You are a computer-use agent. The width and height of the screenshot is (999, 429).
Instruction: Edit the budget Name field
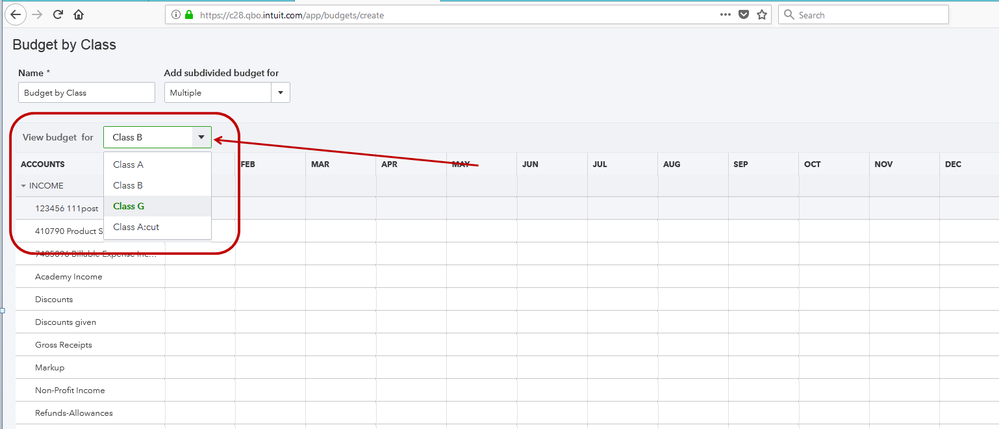[x=87, y=92]
